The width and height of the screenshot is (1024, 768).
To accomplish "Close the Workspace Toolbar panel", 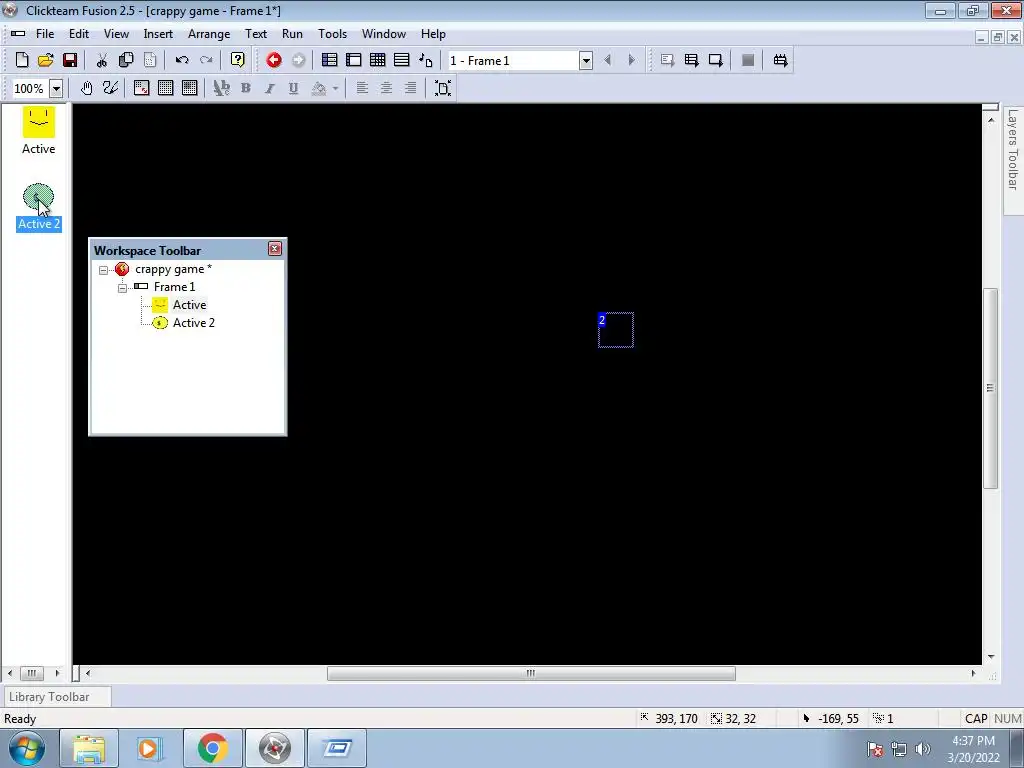I will tap(275, 249).
